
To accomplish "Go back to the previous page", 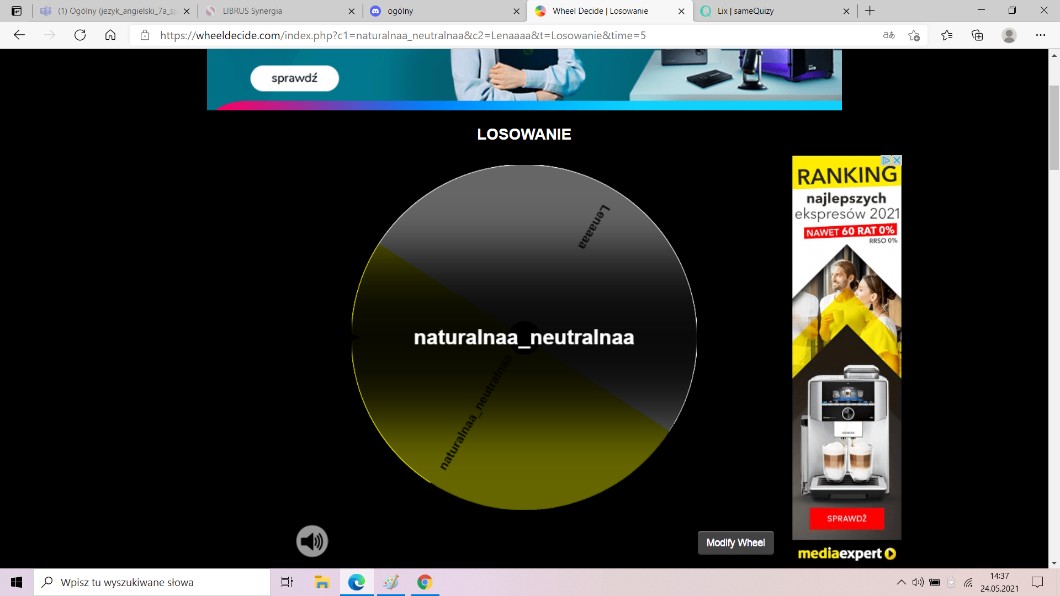I will tap(19, 35).
